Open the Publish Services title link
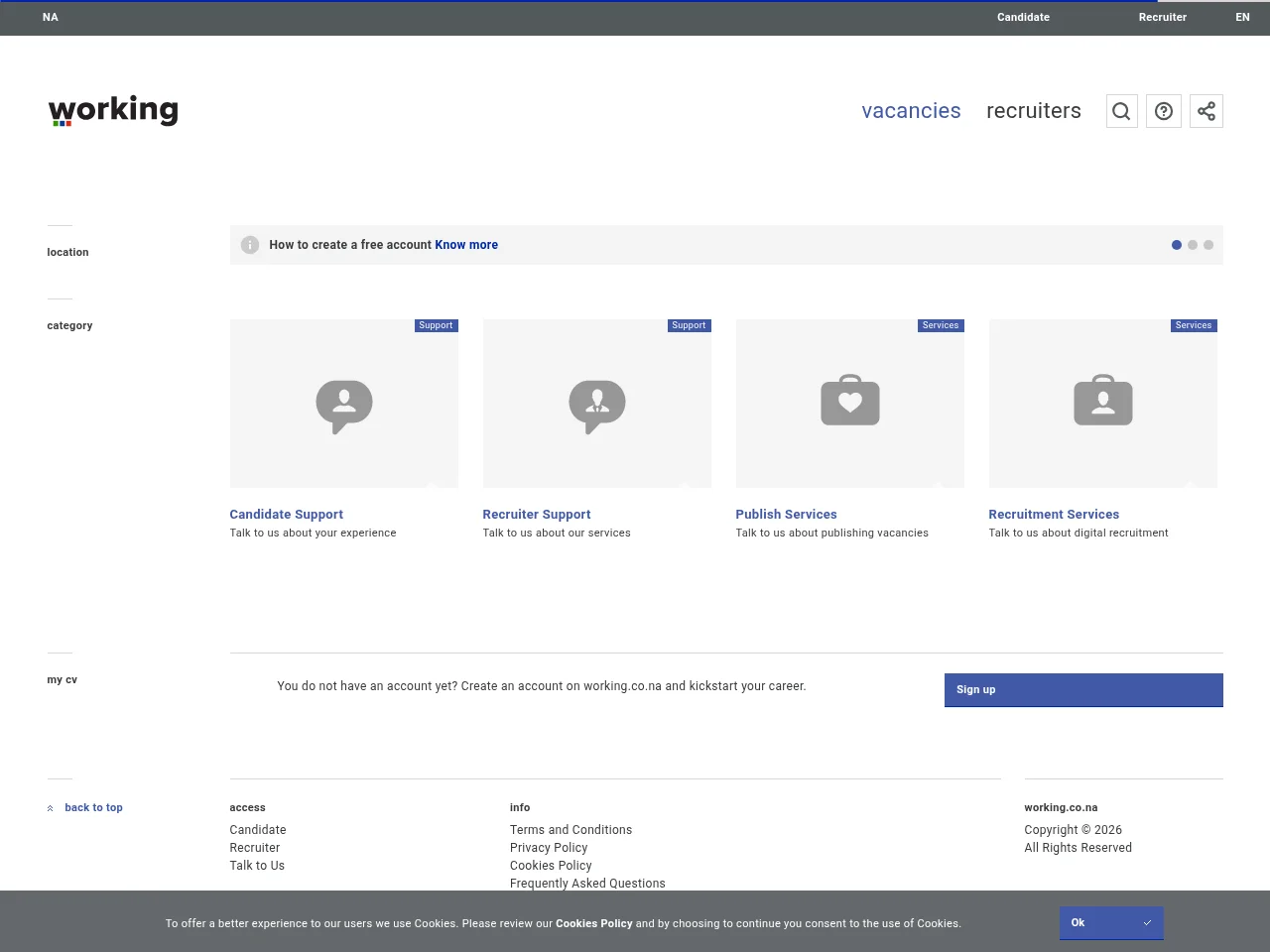The height and width of the screenshot is (952, 1270). [x=787, y=514]
